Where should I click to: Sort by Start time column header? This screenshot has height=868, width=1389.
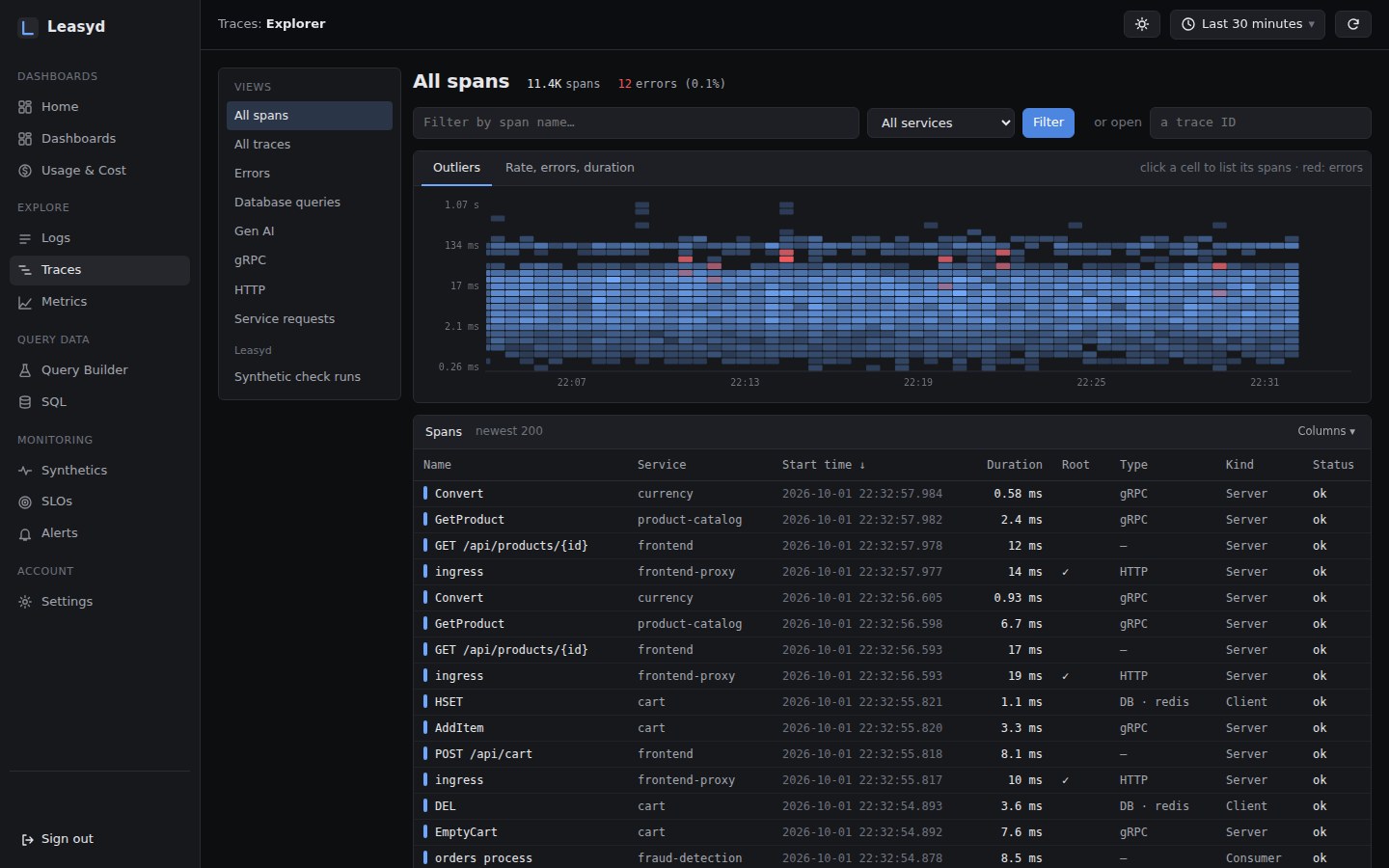823,465
